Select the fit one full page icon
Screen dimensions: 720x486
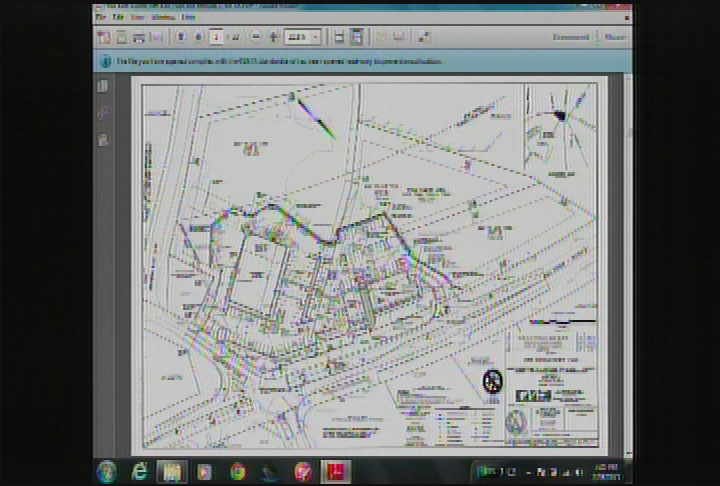357,37
